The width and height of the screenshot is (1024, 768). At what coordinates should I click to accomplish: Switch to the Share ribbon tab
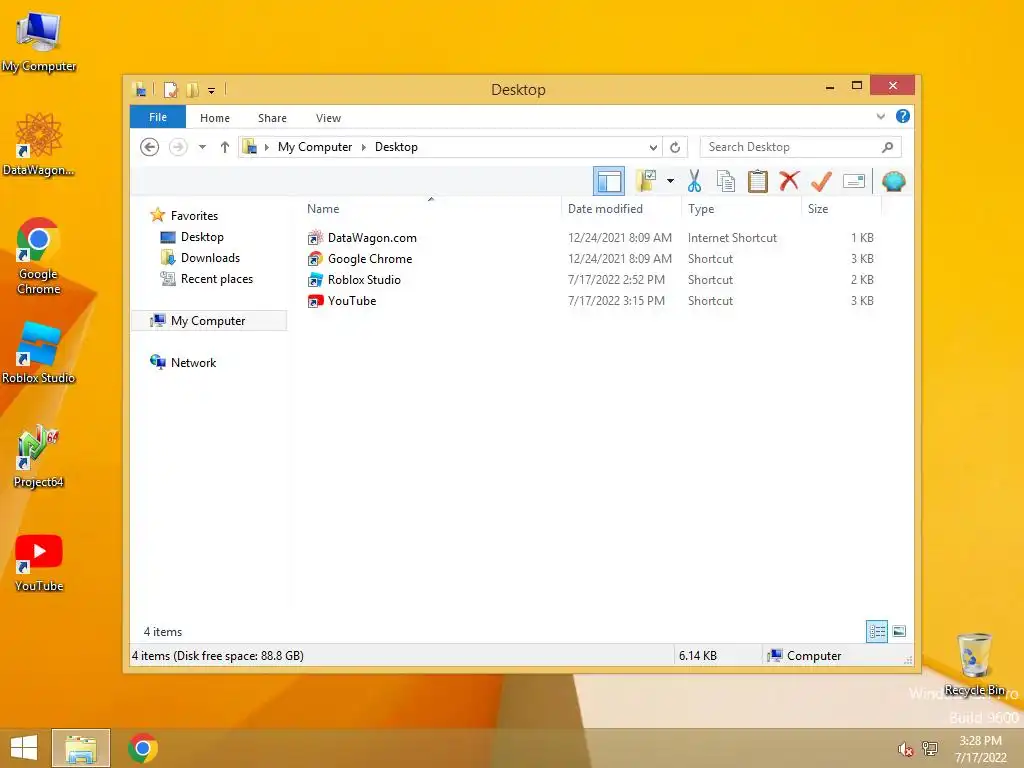point(272,118)
